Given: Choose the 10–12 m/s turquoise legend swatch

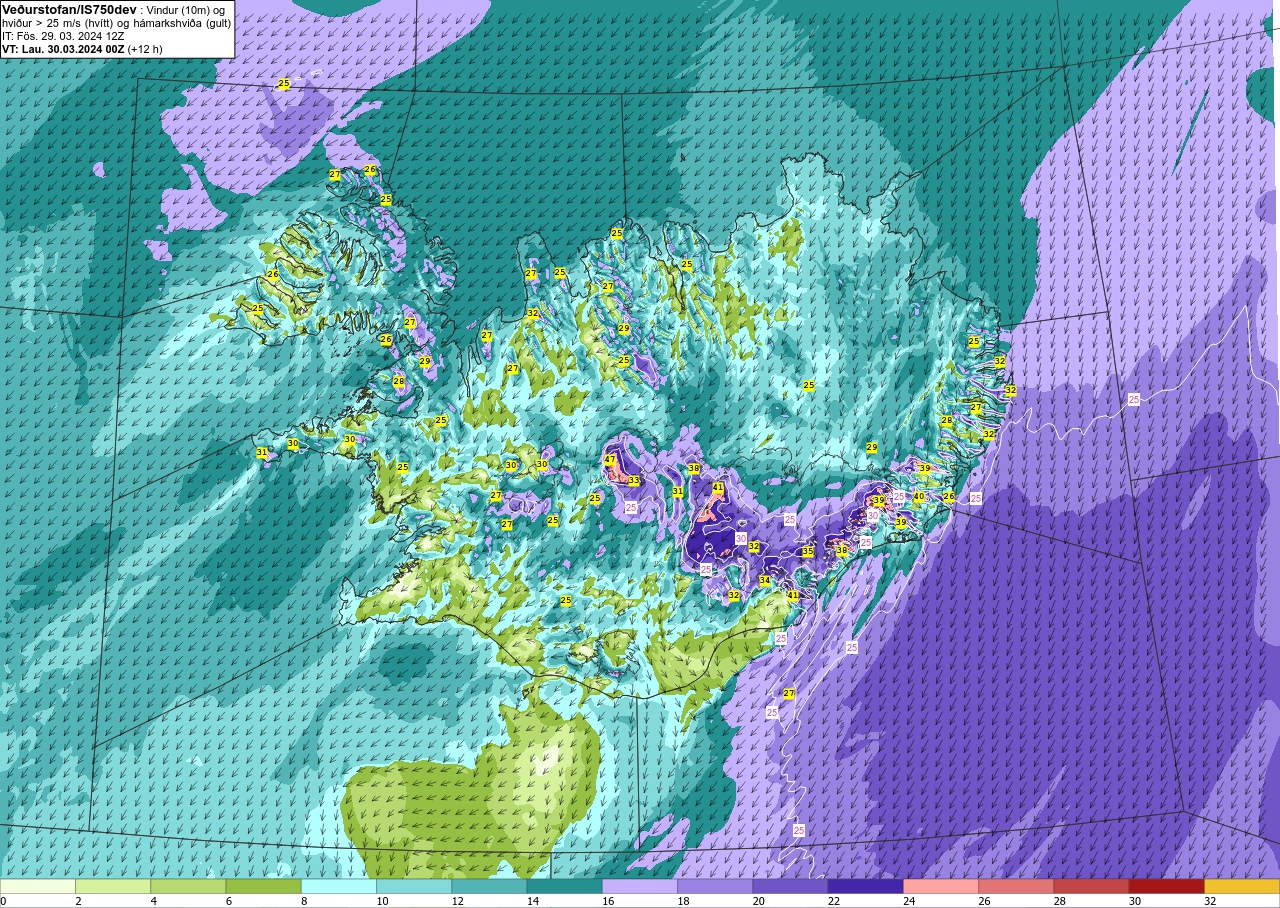Looking at the screenshot, I should (414, 886).
